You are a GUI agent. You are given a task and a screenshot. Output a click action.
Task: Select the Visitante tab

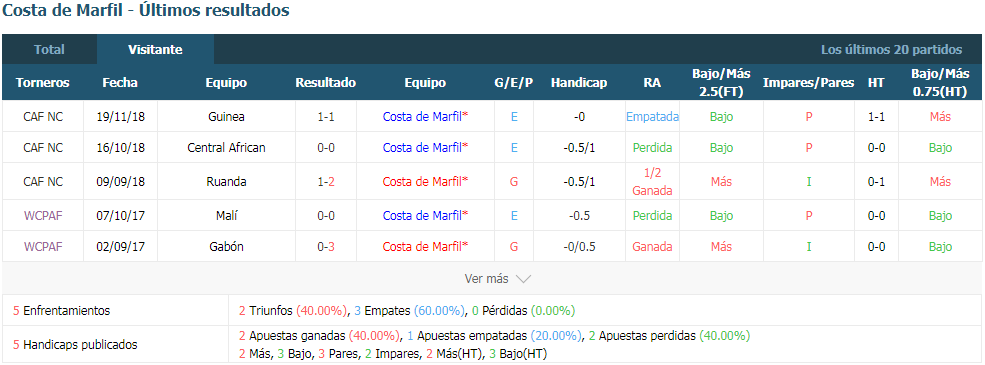click(155, 50)
